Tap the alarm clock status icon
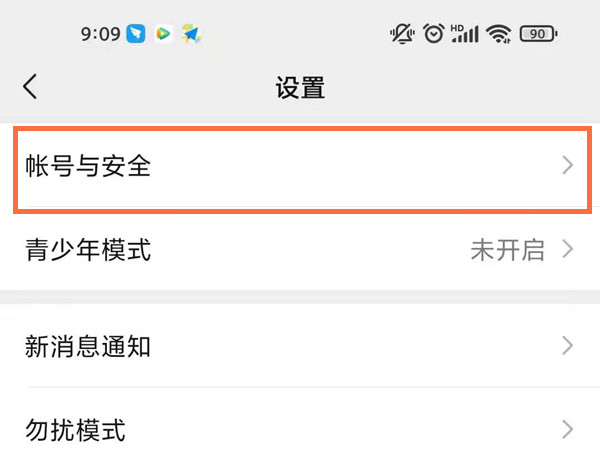 pyautogui.click(x=433, y=34)
